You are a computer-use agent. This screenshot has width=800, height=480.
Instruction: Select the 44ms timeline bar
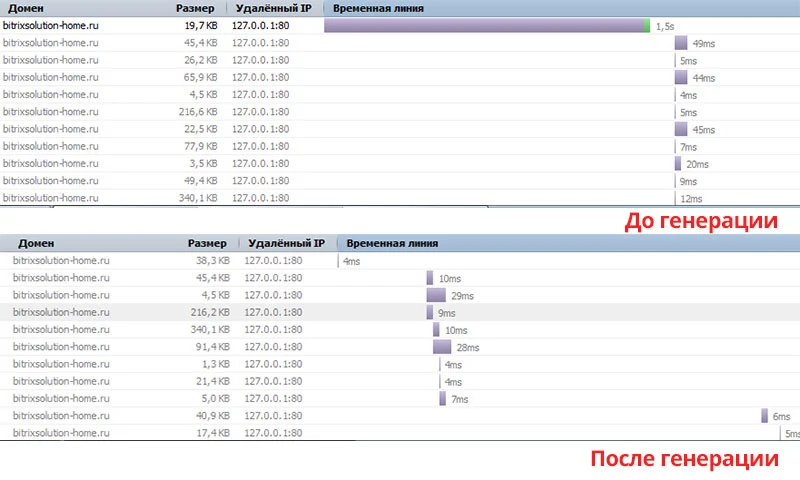pos(681,78)
